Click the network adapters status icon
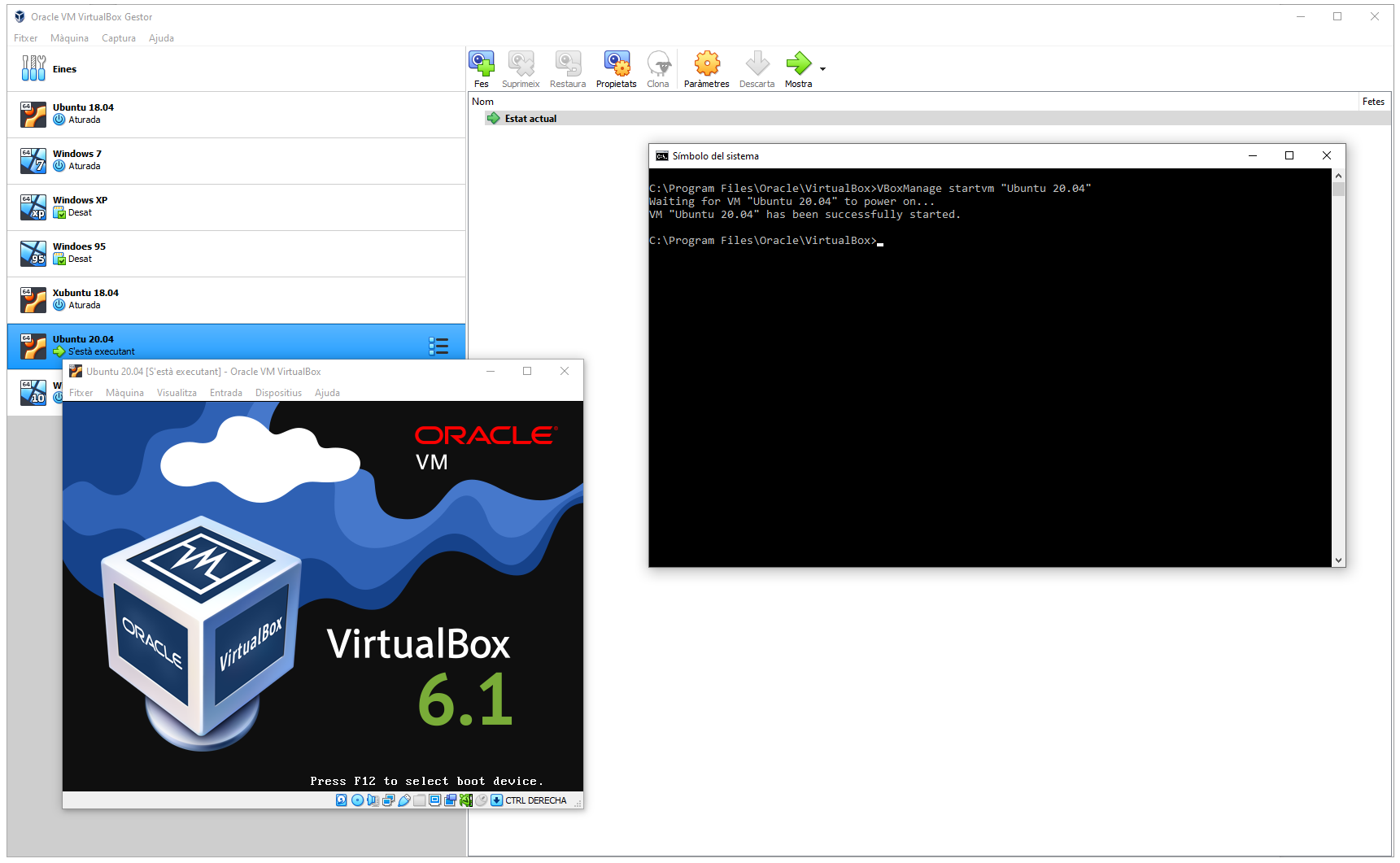 [x=388, y=800]
